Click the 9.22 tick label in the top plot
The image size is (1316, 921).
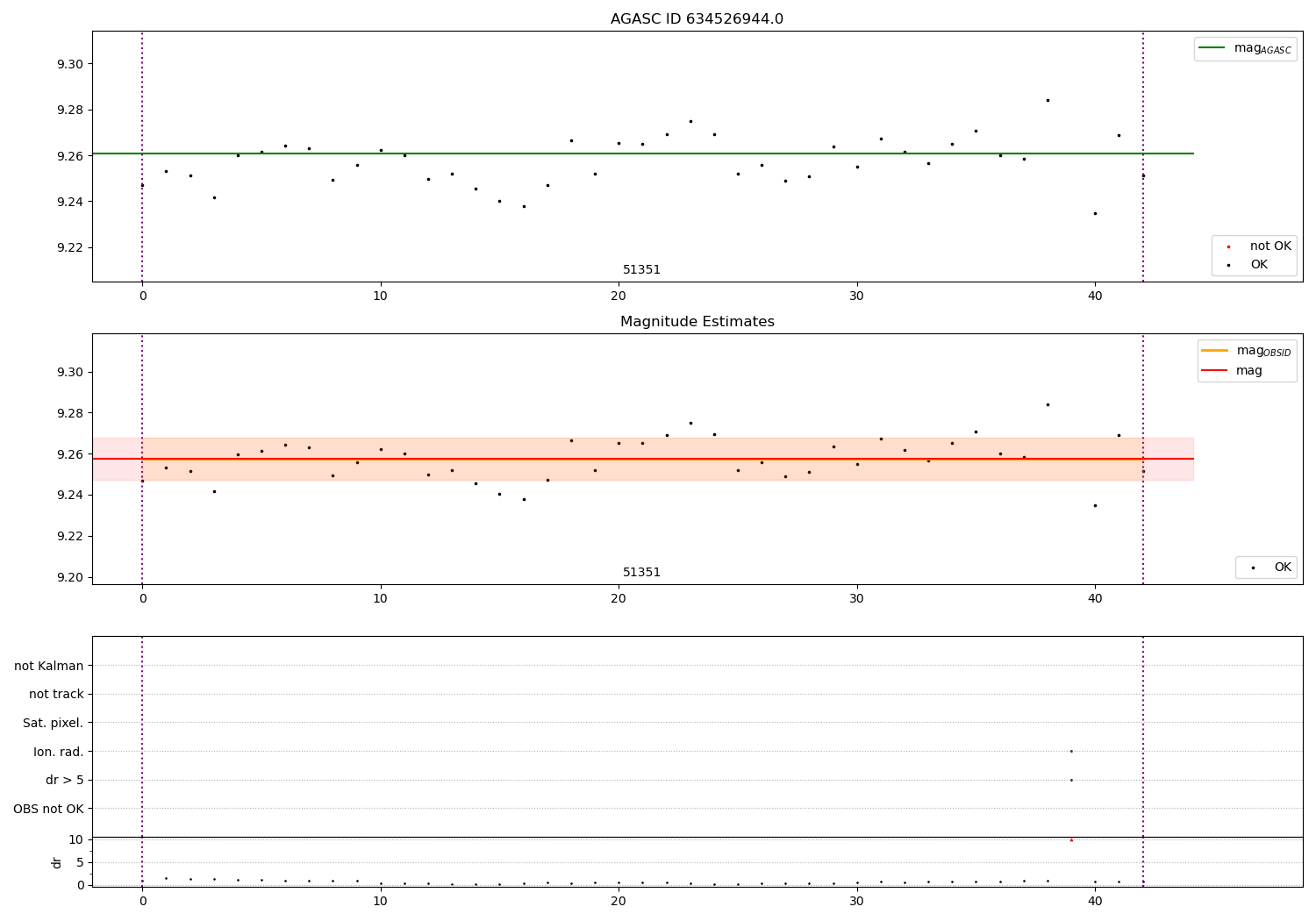[x=70, y=247]
